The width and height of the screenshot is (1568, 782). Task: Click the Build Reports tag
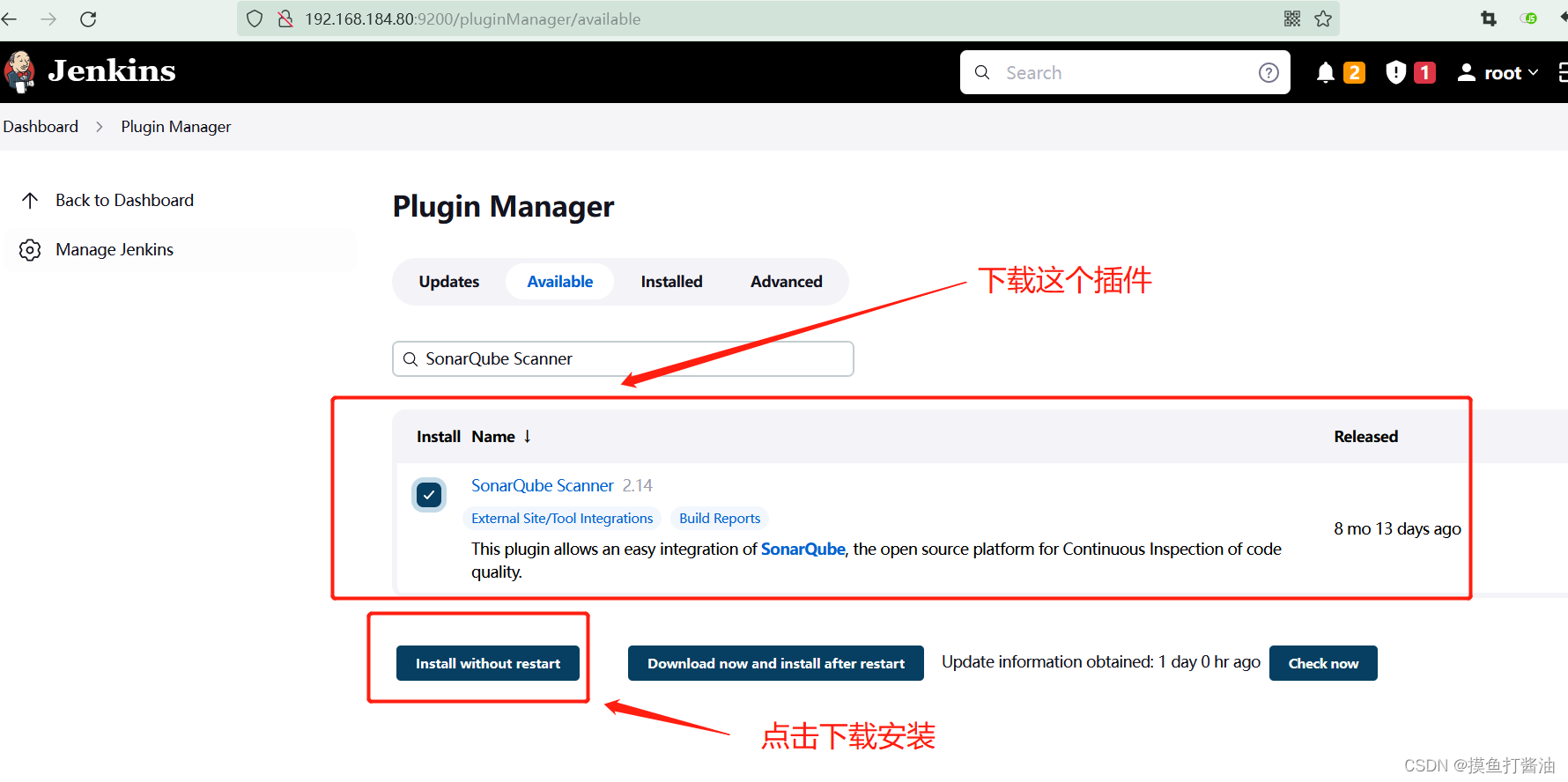point(720,519)
